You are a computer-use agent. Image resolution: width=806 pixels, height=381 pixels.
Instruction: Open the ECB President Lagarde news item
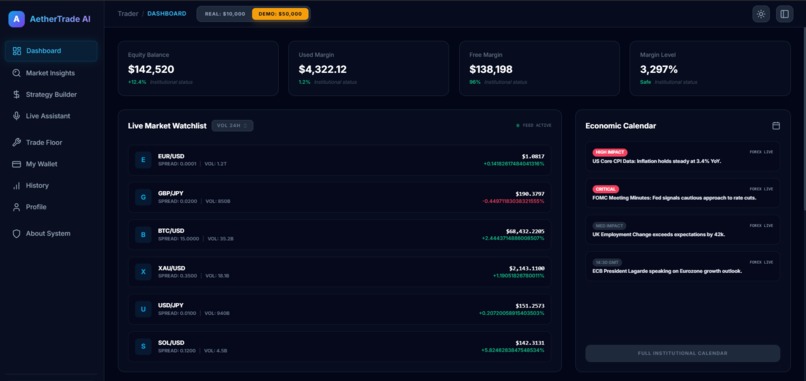pyautogui.click(x=683, y=266)
